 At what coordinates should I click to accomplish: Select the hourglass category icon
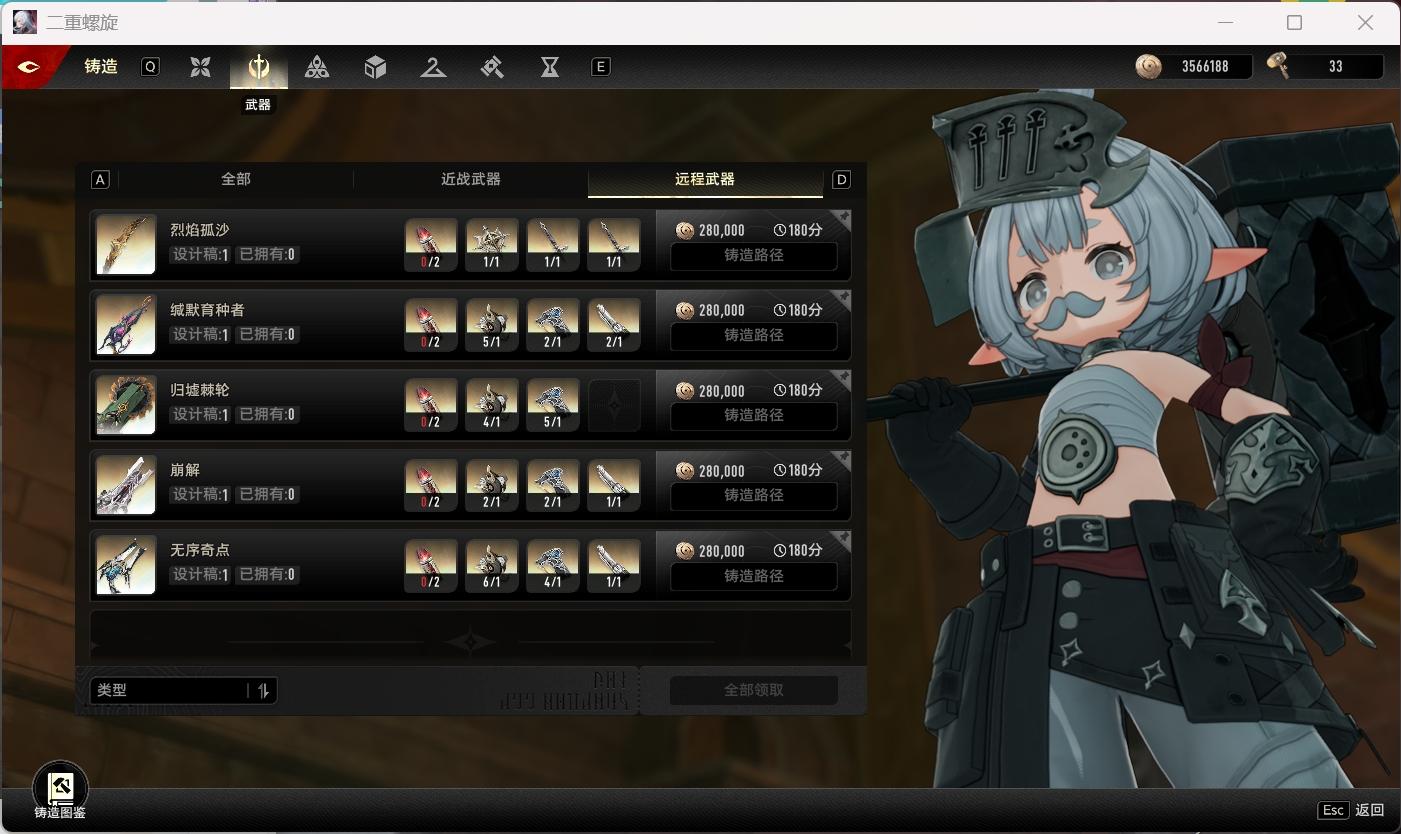tap(550, 67)
